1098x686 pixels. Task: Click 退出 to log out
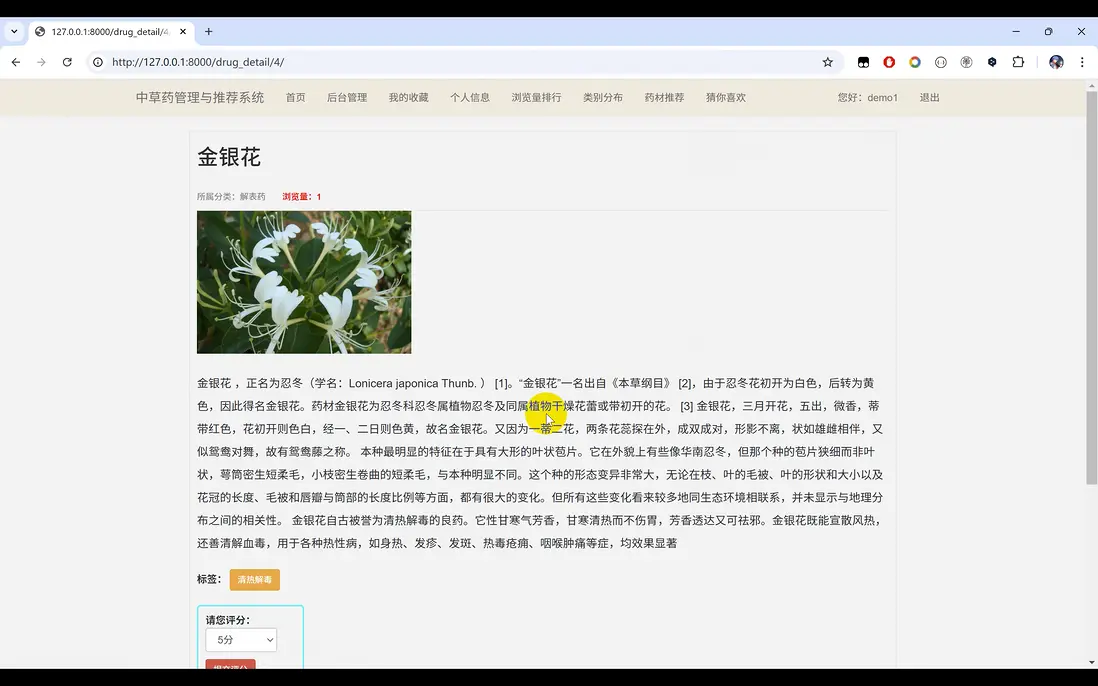(x=929, y=97)
